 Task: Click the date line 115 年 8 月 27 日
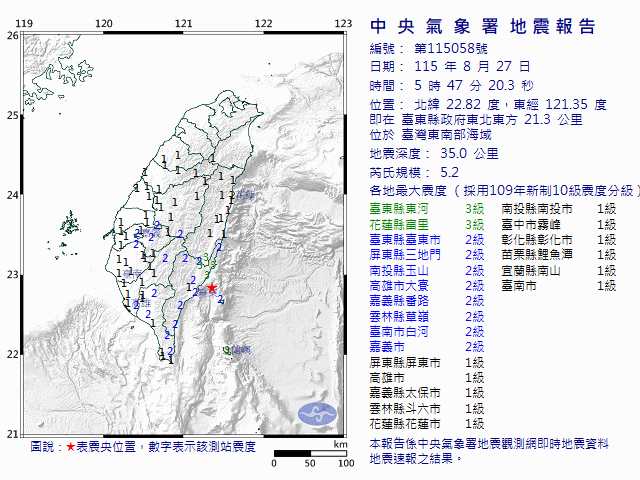pyautogui.click(x=472, y=66)
